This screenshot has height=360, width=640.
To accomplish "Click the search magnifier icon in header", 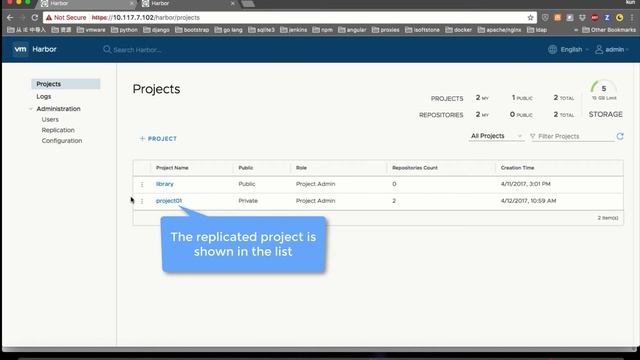I will click(x=107, y=49).
